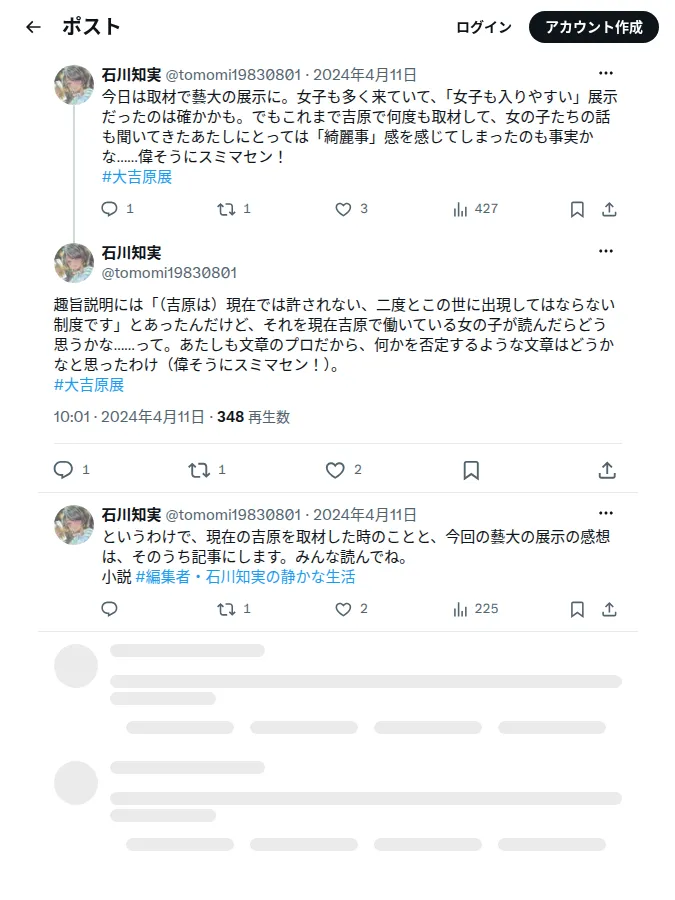Open more options menu on main post
The image size is (675, 900).
[606, 251]
